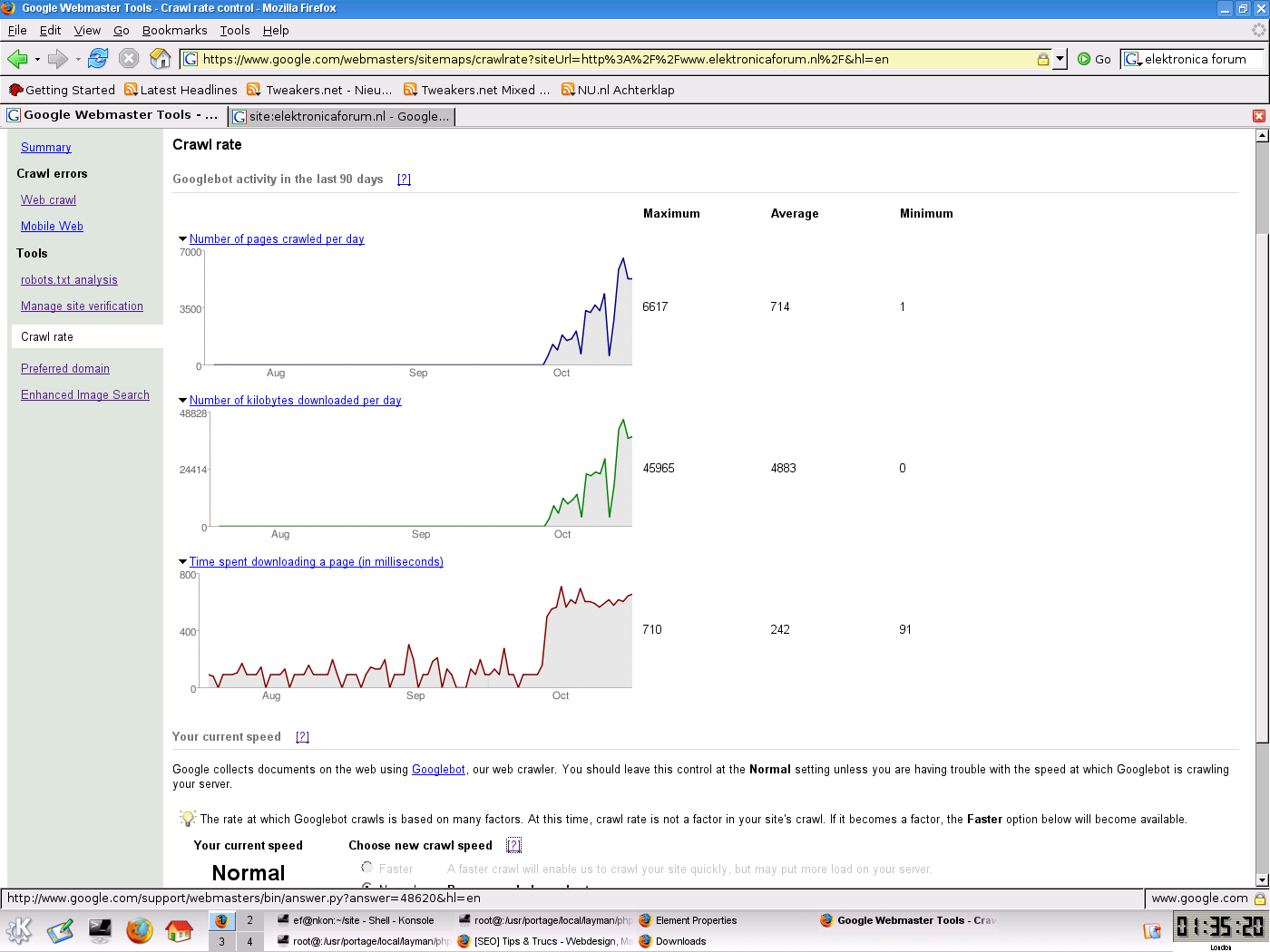Screen dimensions: 1270x952
Task: Switch to the site:elektronicaforum.nl Google tab
Action: (x=341, y=116)
